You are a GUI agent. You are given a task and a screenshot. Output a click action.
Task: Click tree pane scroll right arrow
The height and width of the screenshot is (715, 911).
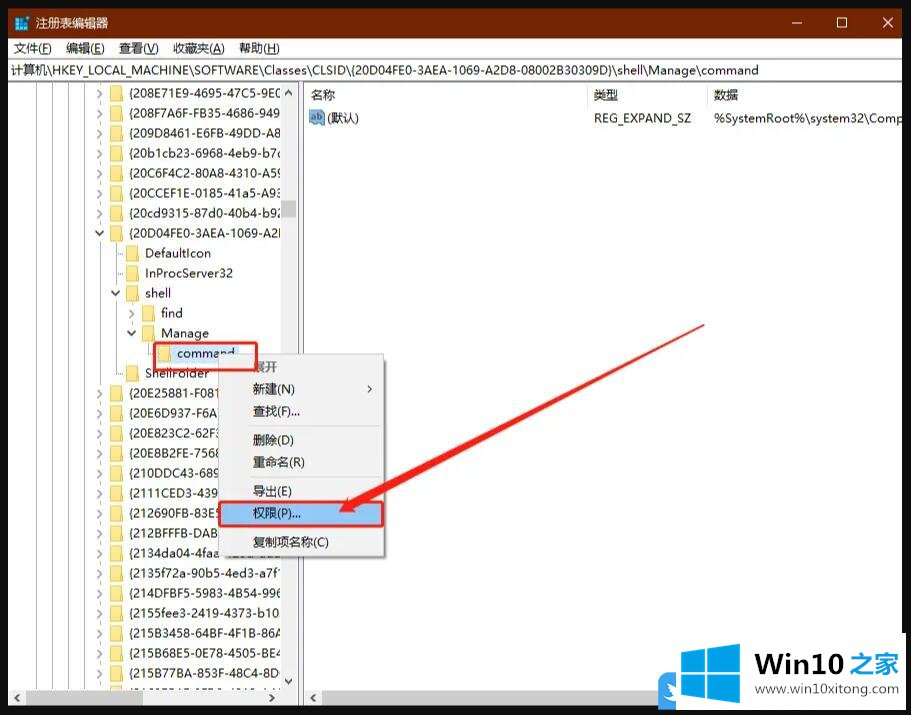pyautogui.click(x=271, y=698)
